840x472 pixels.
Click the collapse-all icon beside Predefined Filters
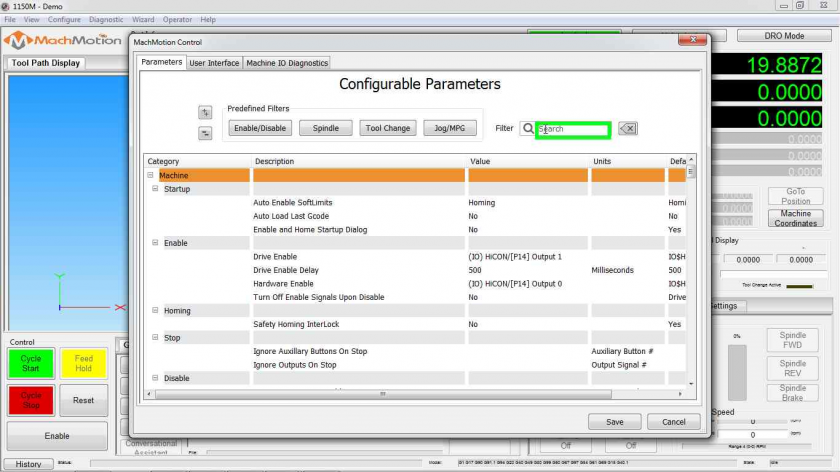[x=205, y=133]
